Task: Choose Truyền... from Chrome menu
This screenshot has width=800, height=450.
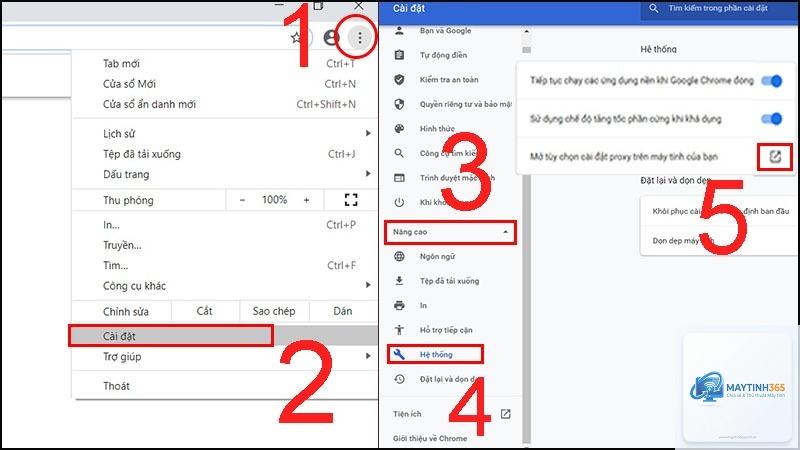Action: point(224,245)
